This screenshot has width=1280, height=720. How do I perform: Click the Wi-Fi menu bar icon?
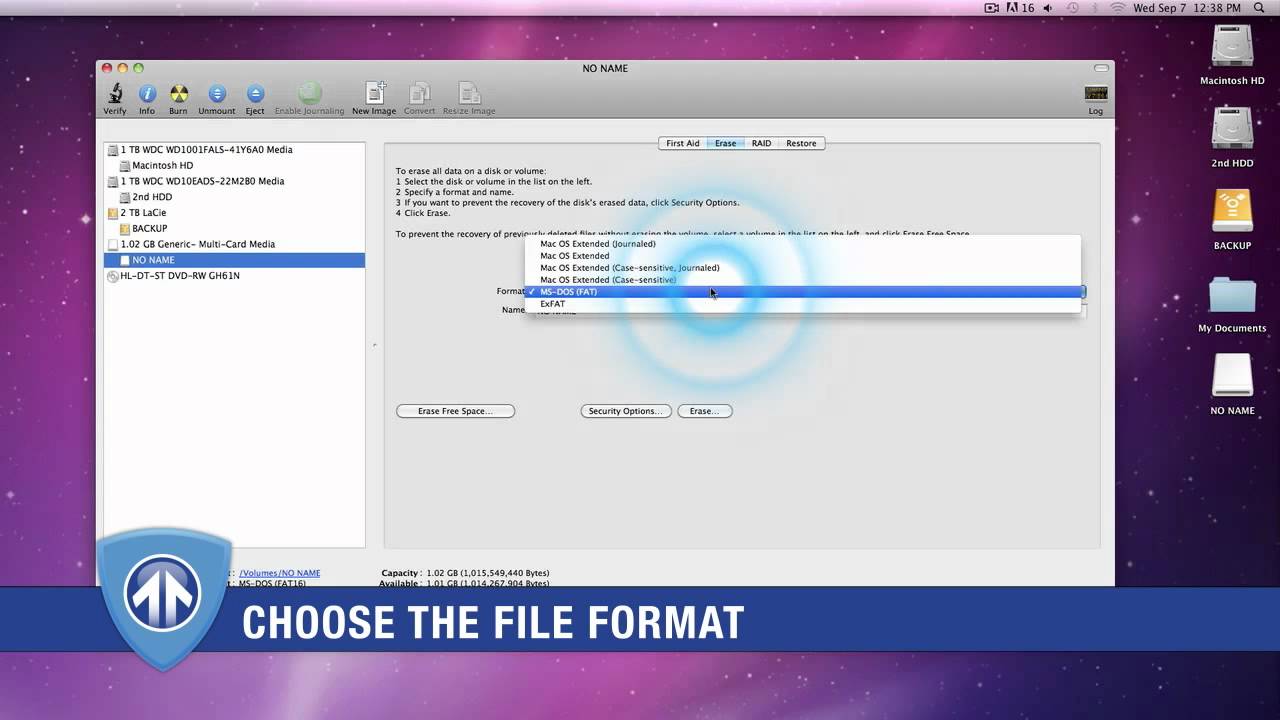(1117, 8)
